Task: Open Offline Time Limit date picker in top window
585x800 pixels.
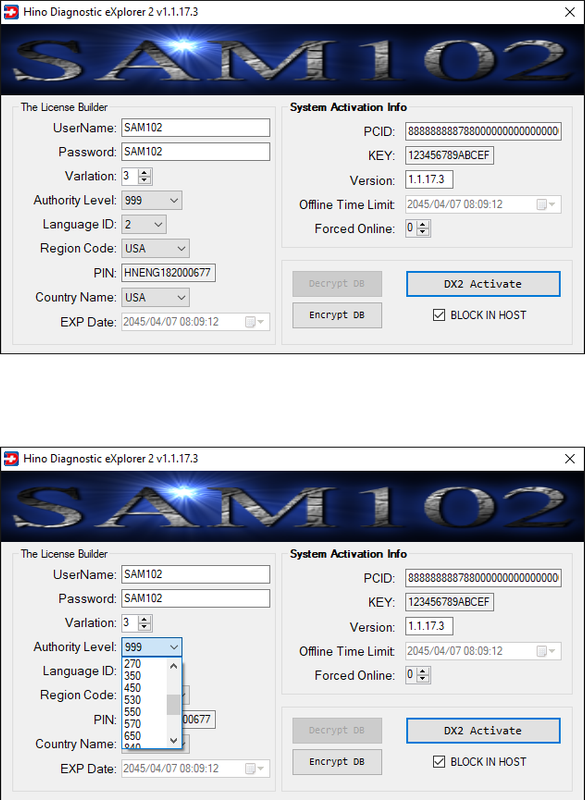Action: point(546,205)
